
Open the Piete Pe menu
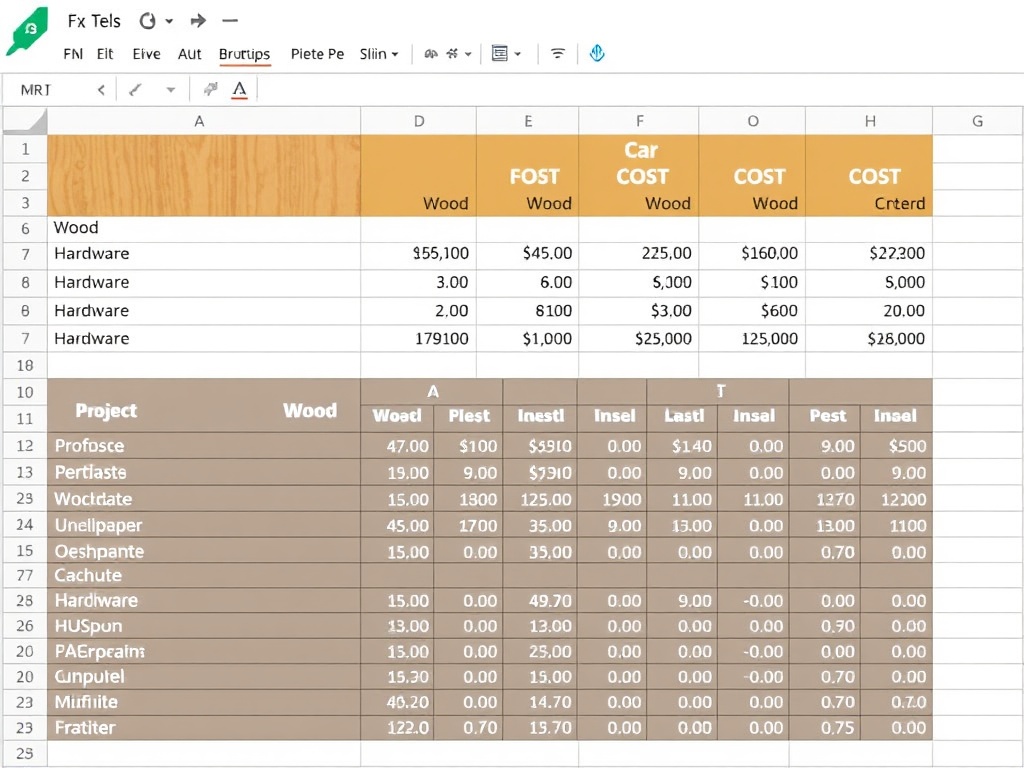[x=316, y=54]
